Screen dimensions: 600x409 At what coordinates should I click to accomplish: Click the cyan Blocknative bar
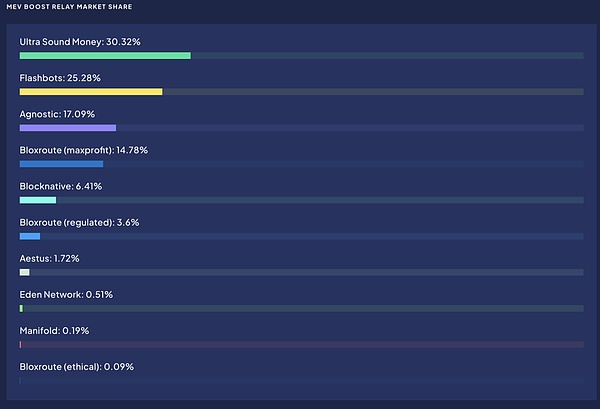coord(38,200)
